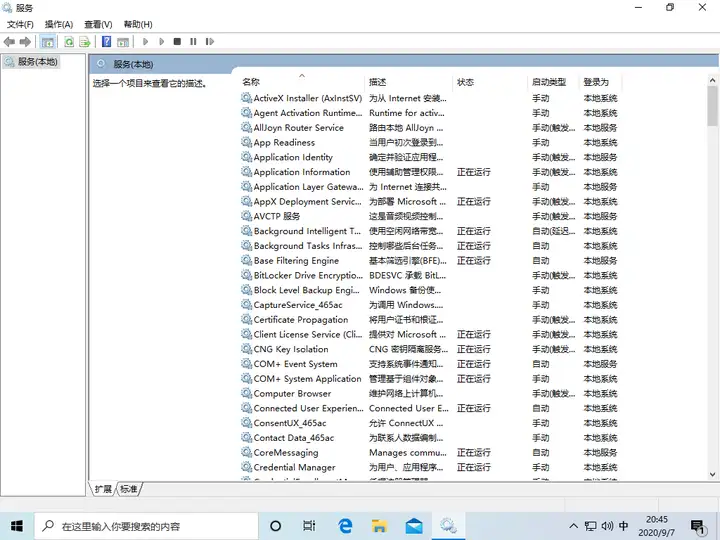Viewport: 720px width, 540px height.
Task: Click the Restart service icon
Action: click(210, 42)
